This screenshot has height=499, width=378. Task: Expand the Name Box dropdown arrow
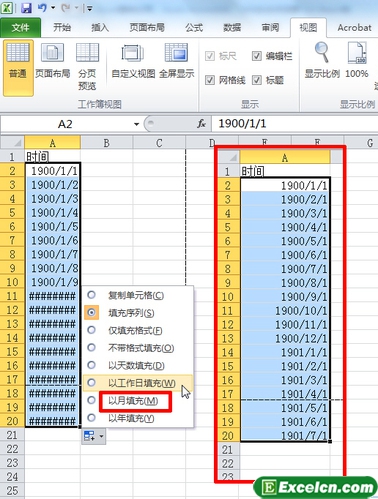[136, 124]
